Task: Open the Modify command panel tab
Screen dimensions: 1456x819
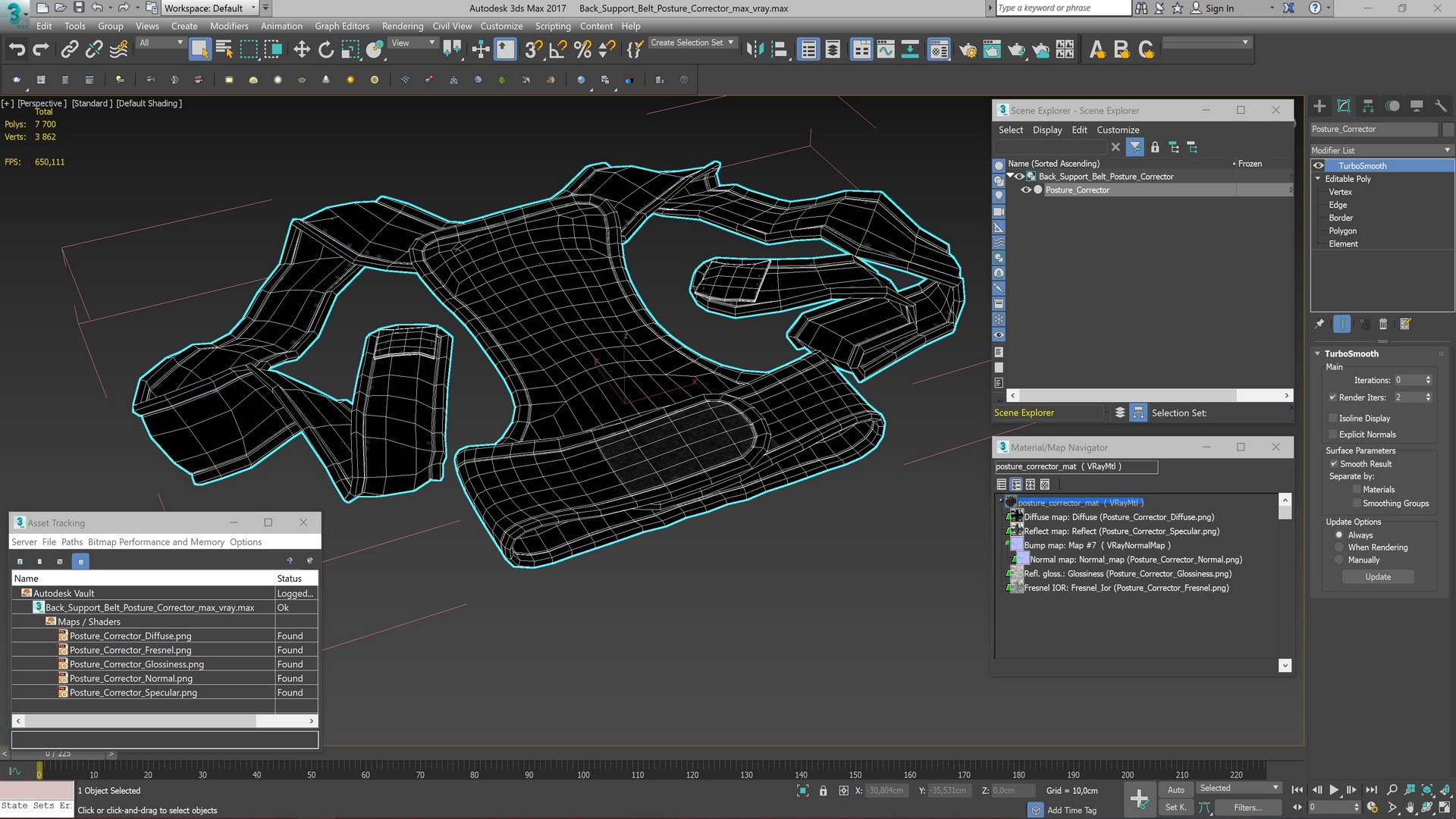Action: (1344, 106)
